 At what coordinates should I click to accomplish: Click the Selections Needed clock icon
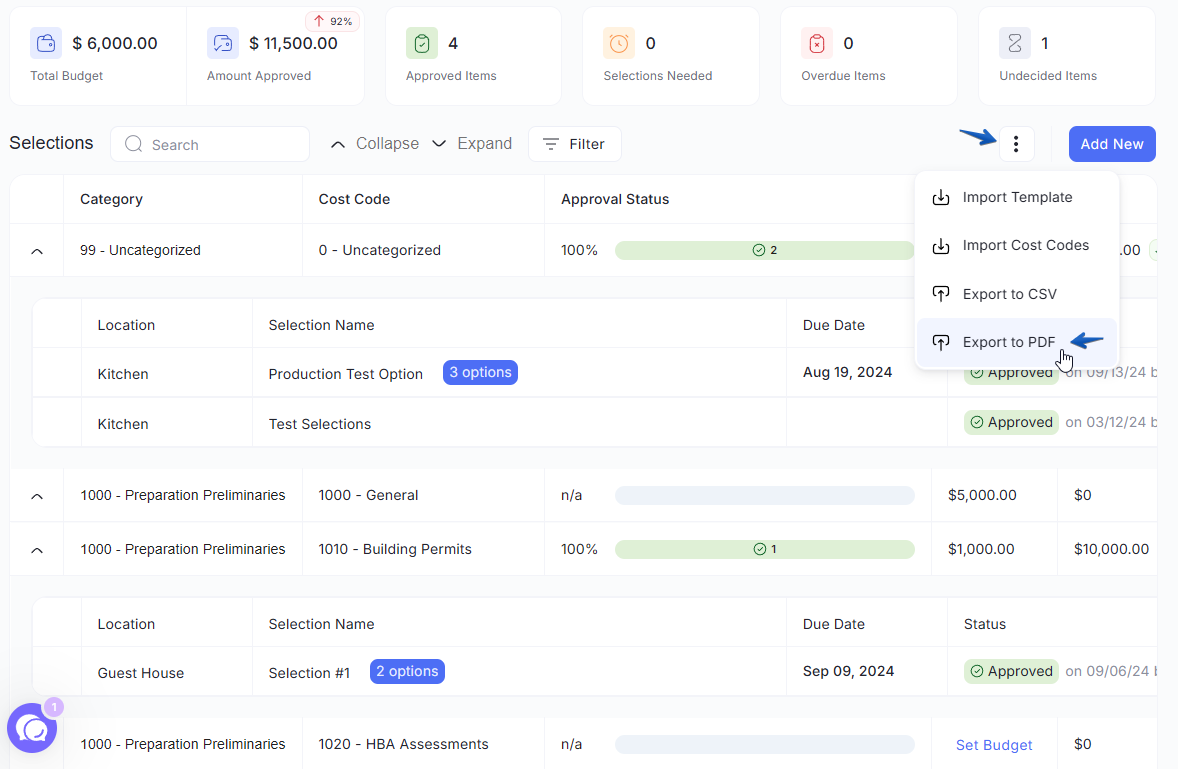click(619, 44)
